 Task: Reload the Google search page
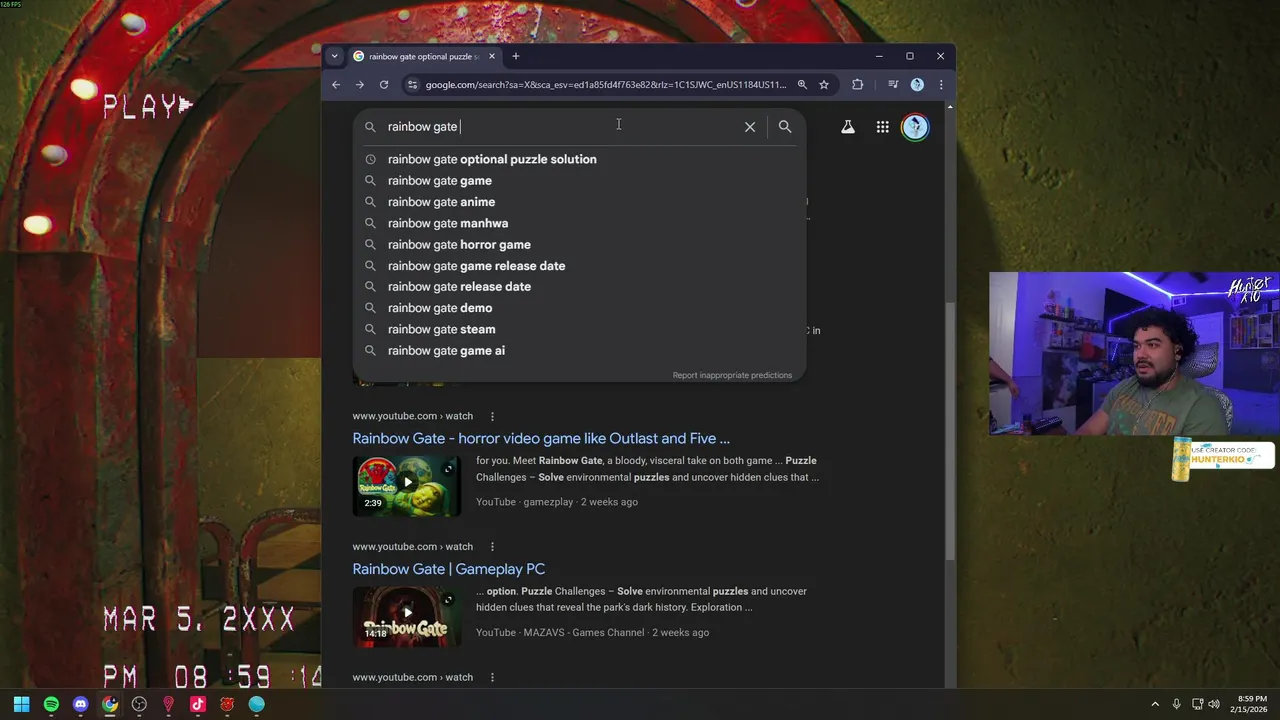(x=384, y=85)
